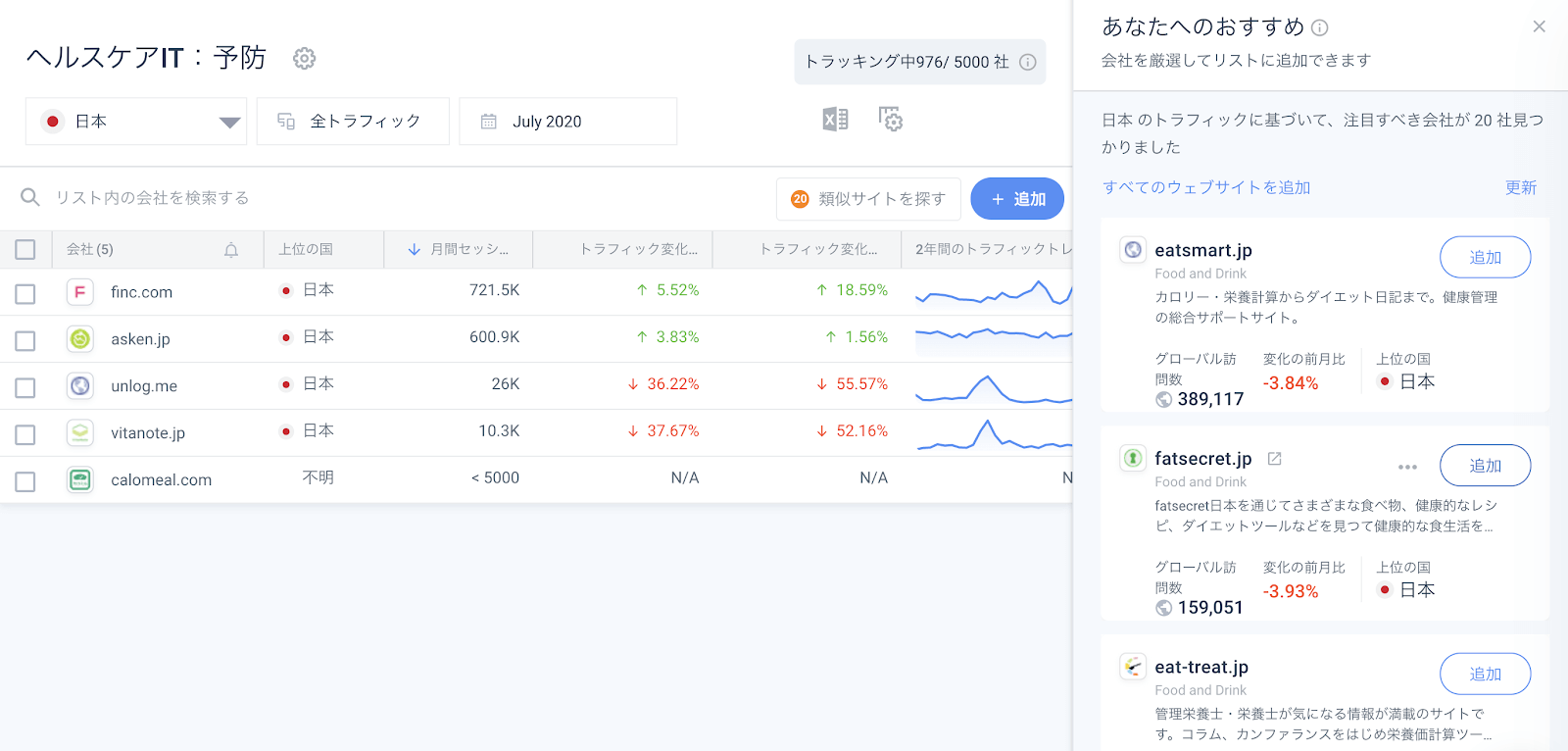Click info icon beside あなたへのおすすめ

[x=1320, y=28]
